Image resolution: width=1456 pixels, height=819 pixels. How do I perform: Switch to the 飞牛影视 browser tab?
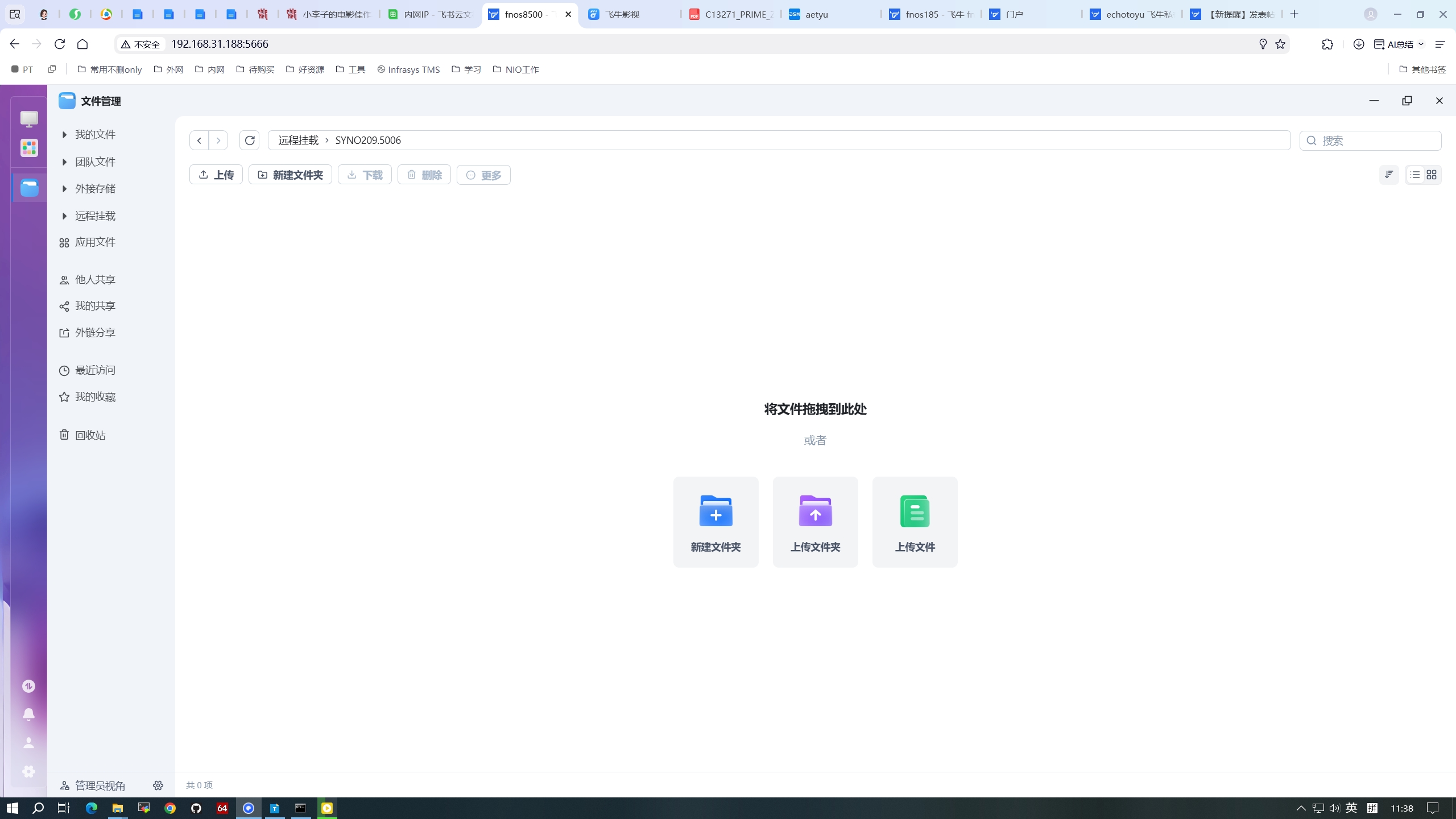click(x=623, y=14)
